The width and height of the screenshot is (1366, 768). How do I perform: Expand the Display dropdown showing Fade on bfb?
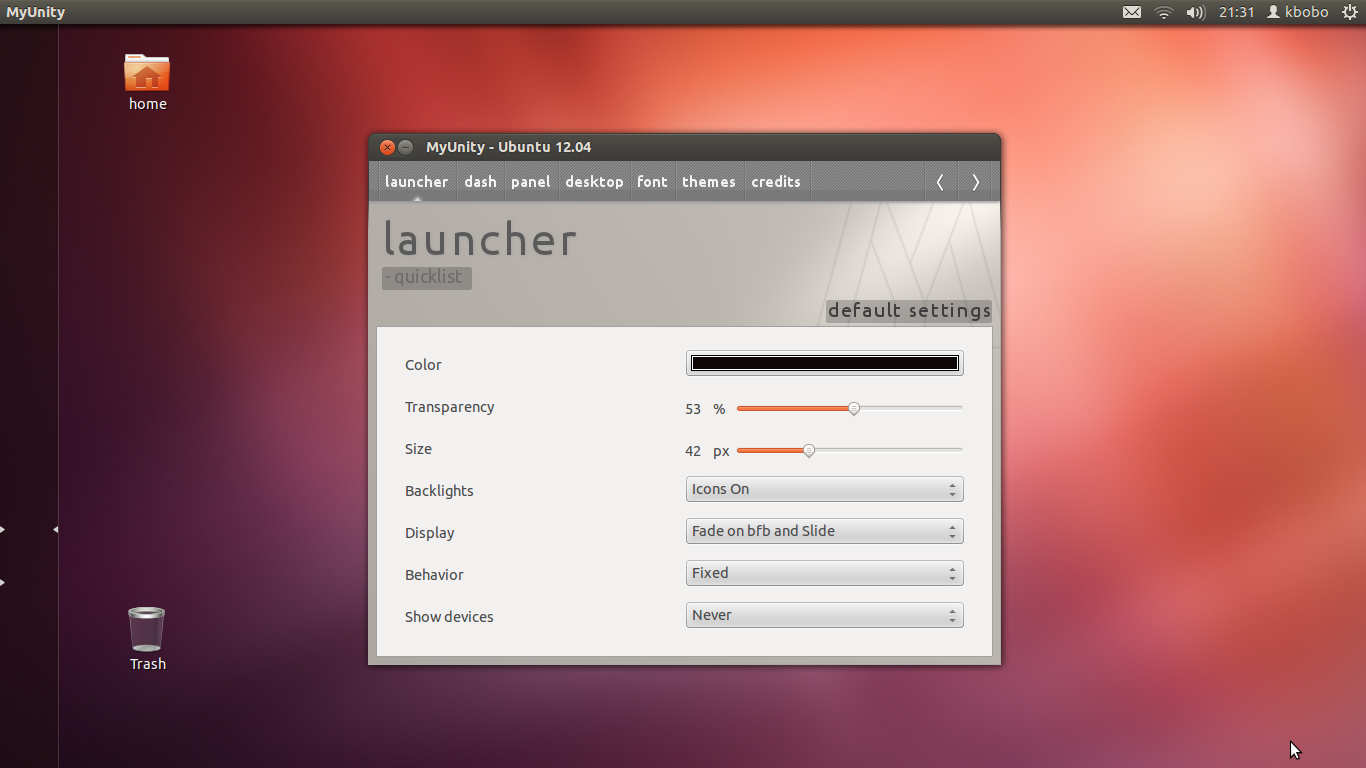click(x=825, y=532)
